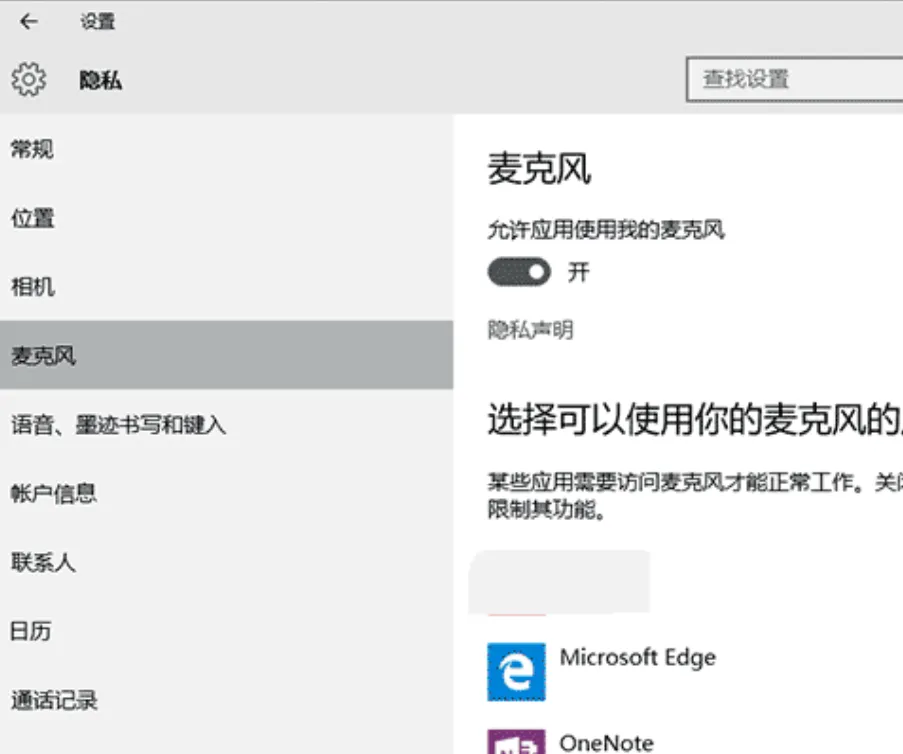Select 位置 in the privacy sidebar
903x754 pixels.
(x=29, y=217)
